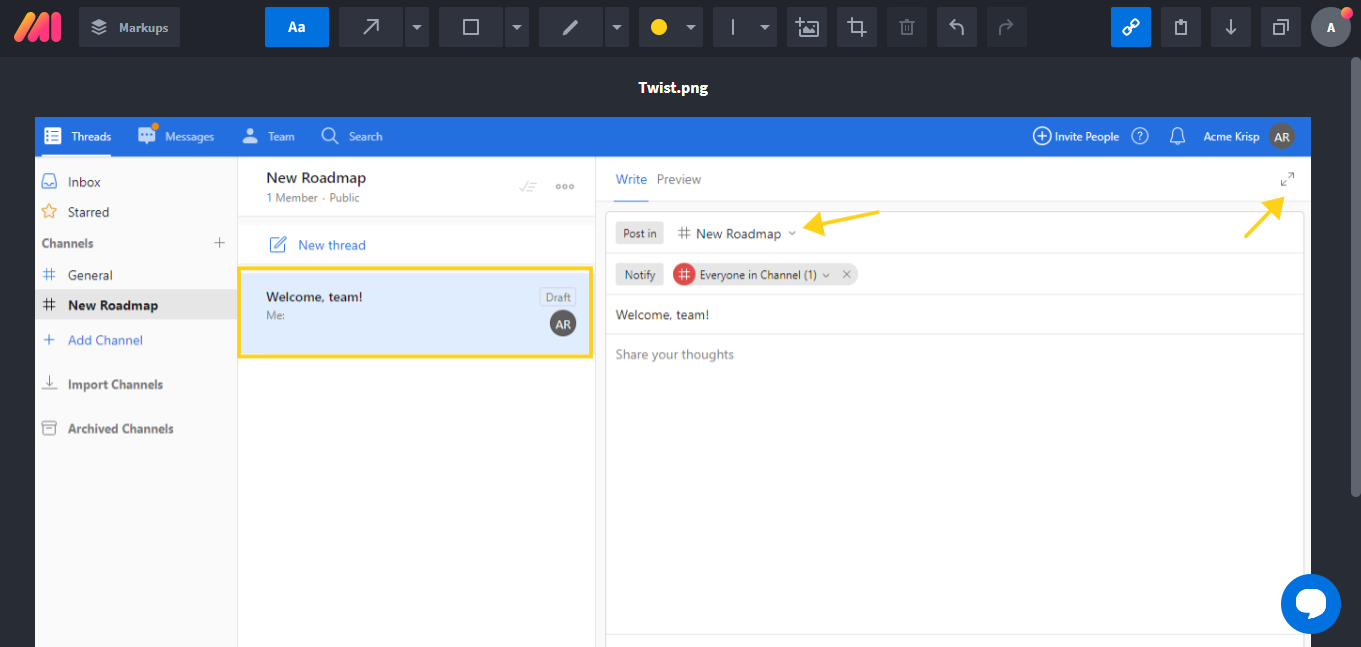This screenshot has width=1361, height=647.
Task: Expand the pen tool options dropdown
Action: click(617, 27)
